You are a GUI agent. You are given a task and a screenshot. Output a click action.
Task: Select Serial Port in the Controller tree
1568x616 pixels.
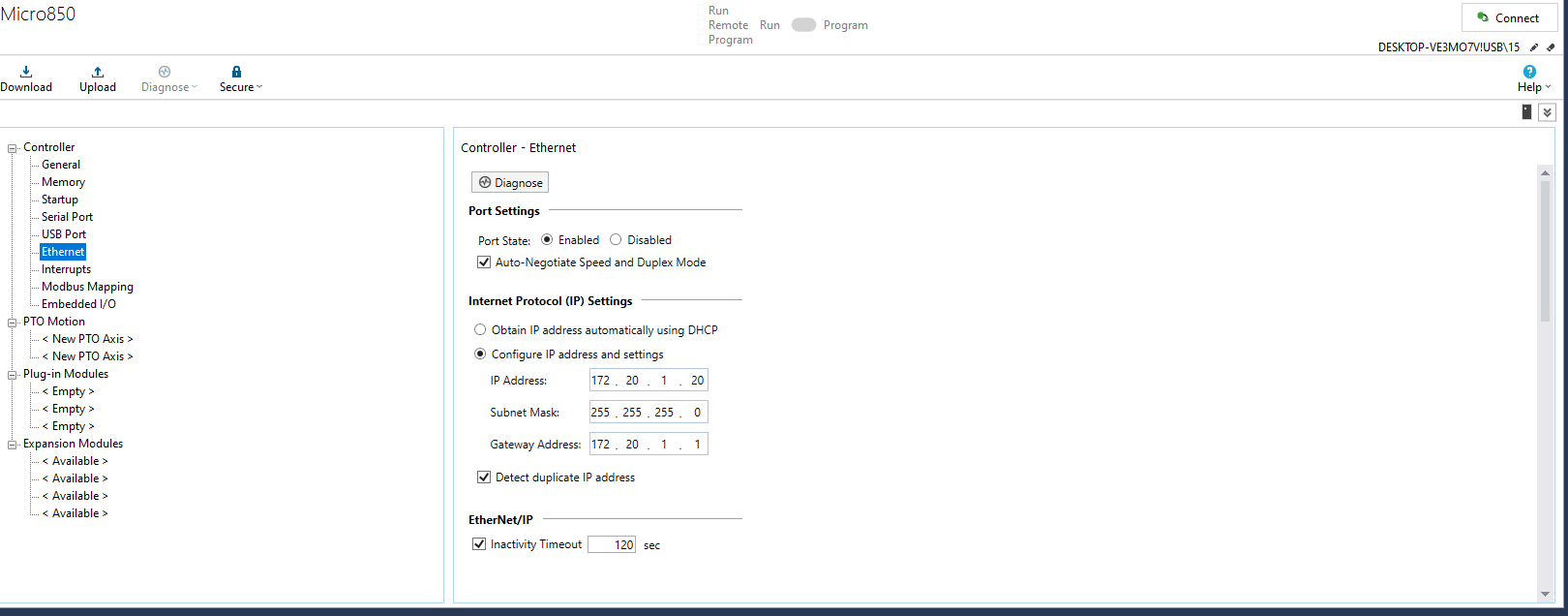pos(68,217)
